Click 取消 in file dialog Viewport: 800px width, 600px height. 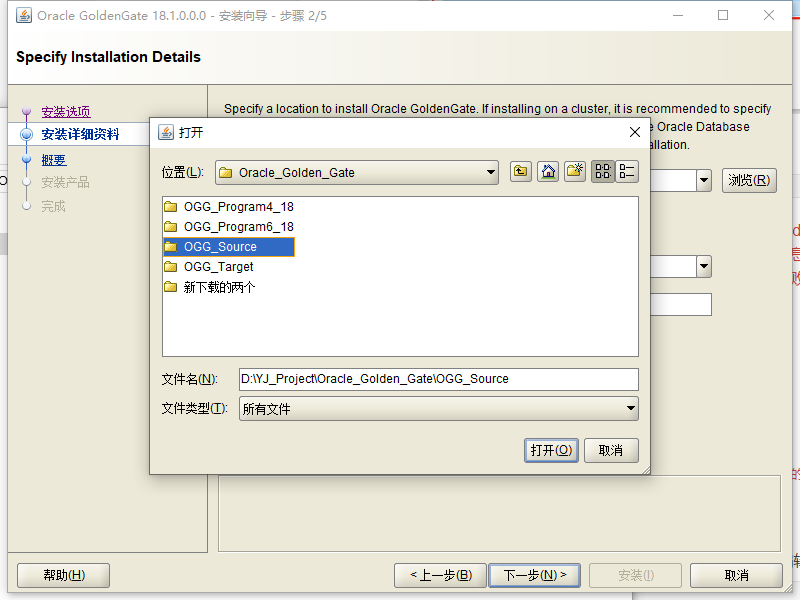coord(611,451)
